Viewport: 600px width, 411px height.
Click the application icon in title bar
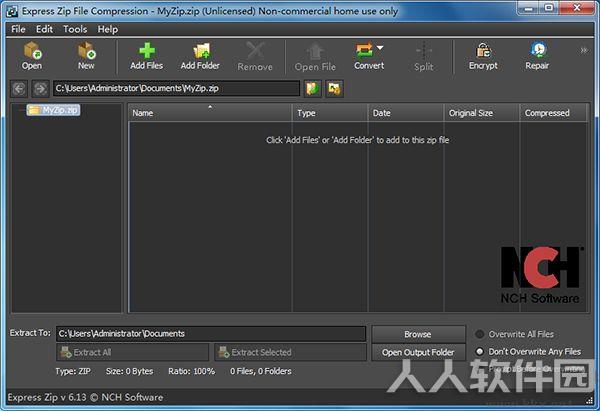coord(12,11)
